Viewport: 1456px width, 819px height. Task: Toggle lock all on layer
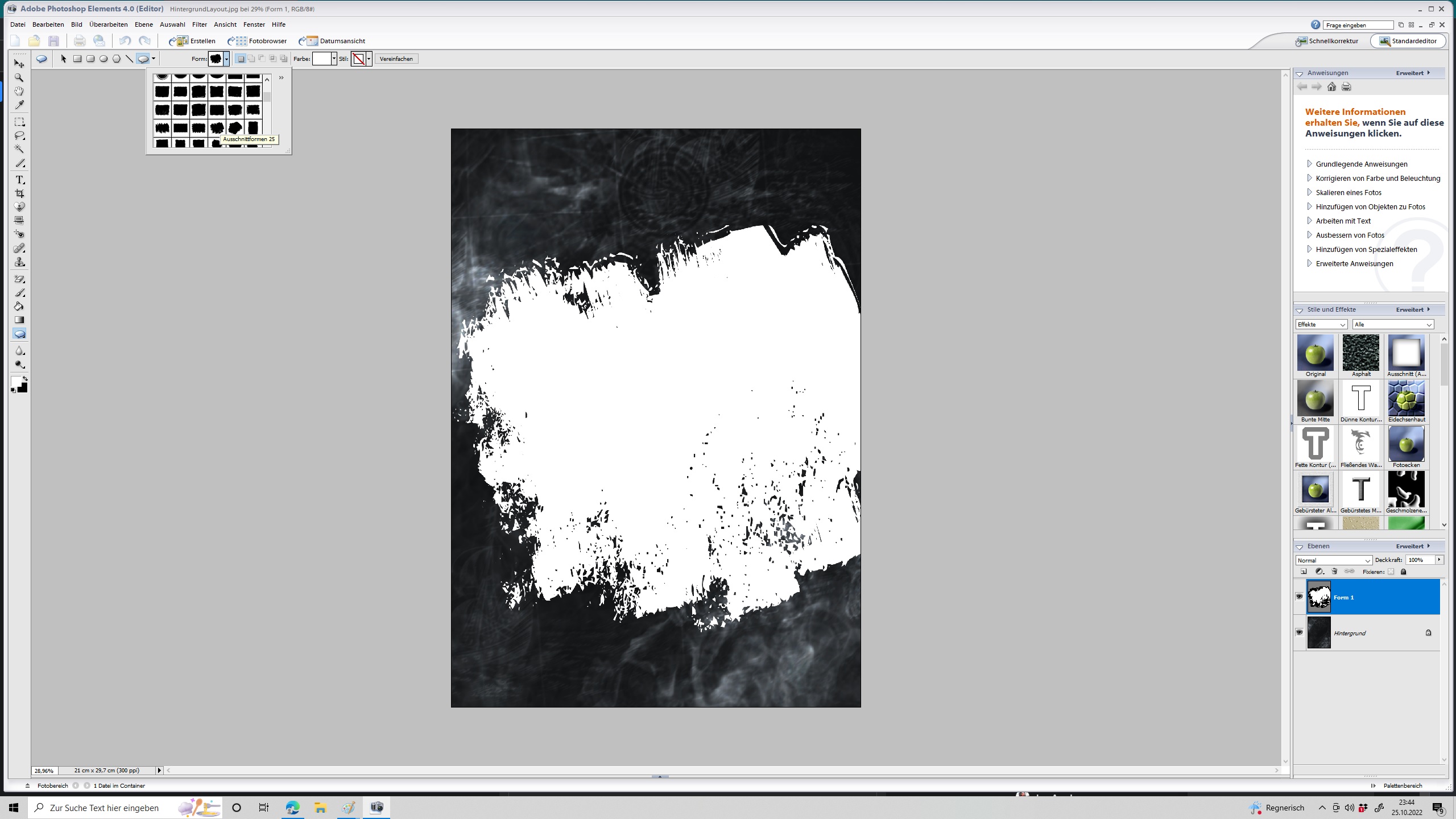click(x=1403, y=572)
